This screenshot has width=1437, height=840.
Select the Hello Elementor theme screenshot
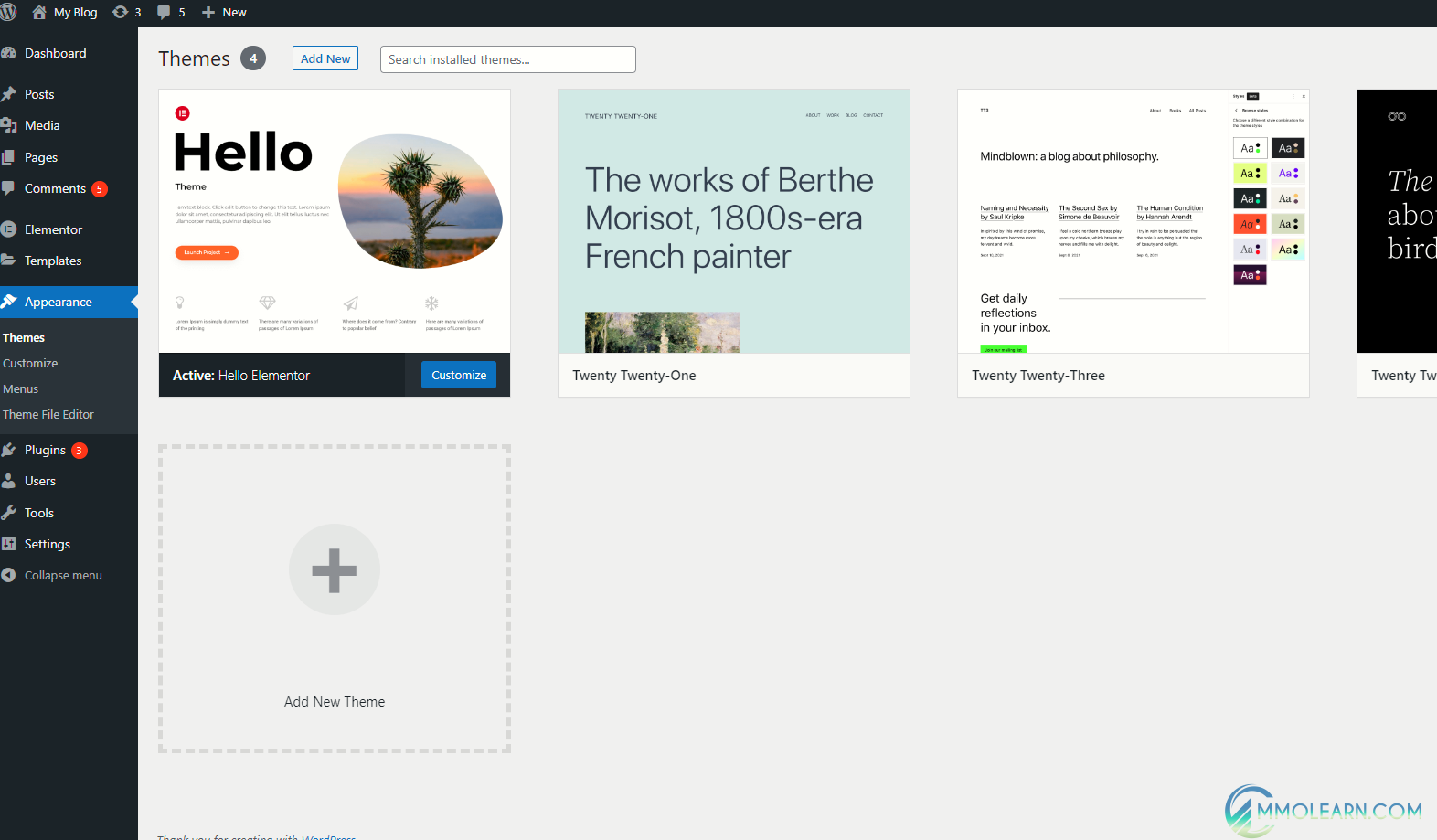[x=335, y=221]
